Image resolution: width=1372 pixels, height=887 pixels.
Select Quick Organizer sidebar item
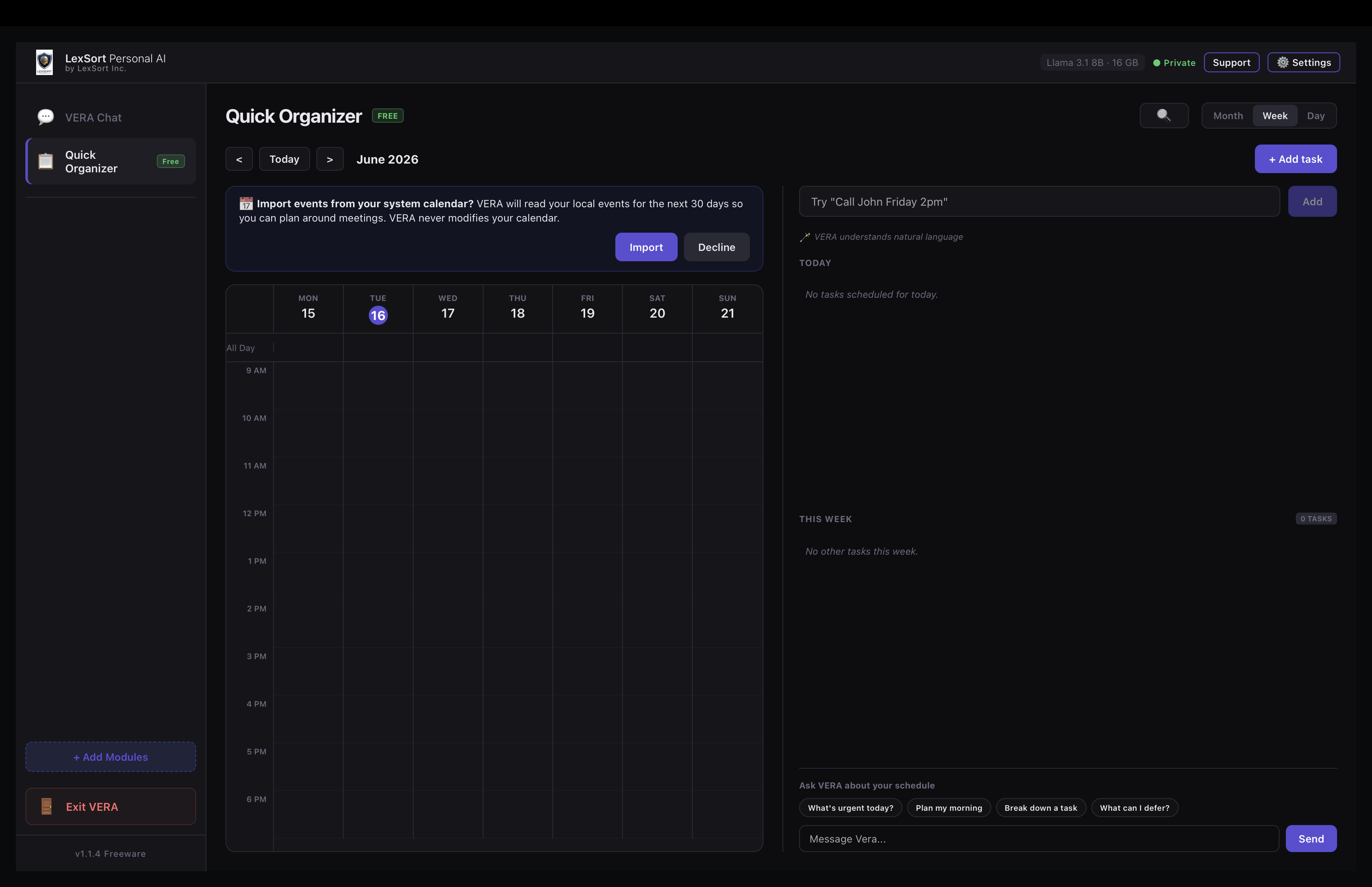coord(110,161)
